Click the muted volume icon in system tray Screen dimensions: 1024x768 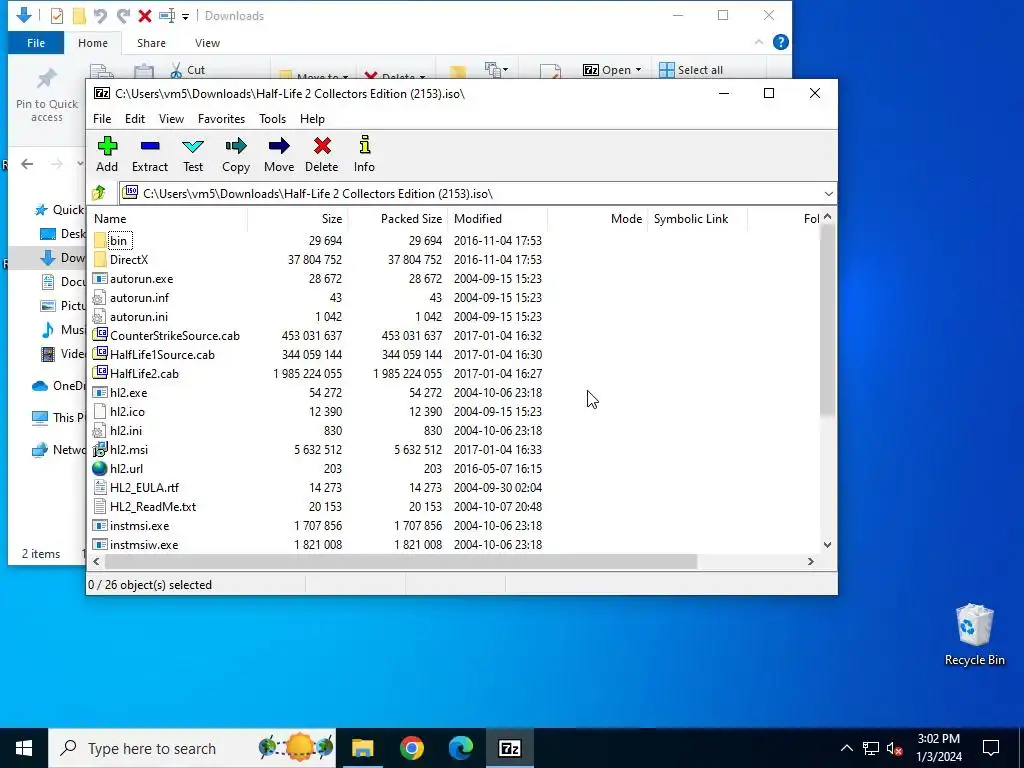pos(894,748)
